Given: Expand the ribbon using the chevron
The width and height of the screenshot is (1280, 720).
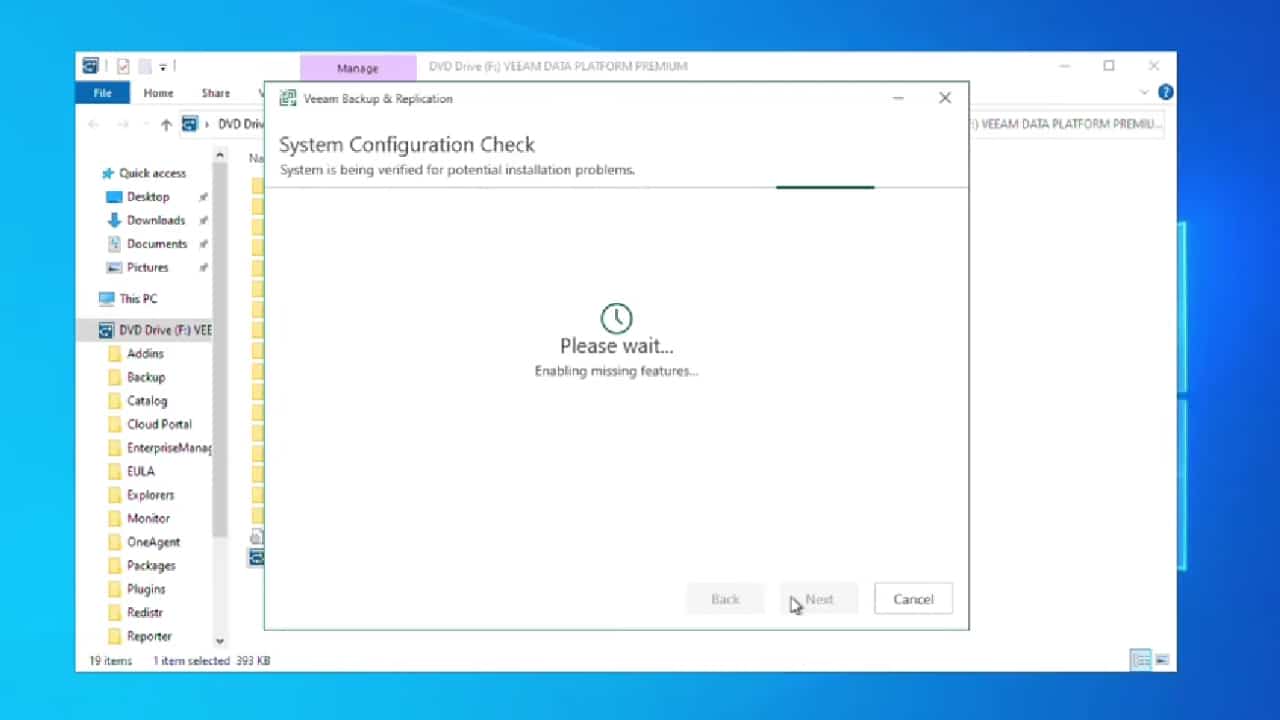Looking at the screenshot, I should (1145, 92).
